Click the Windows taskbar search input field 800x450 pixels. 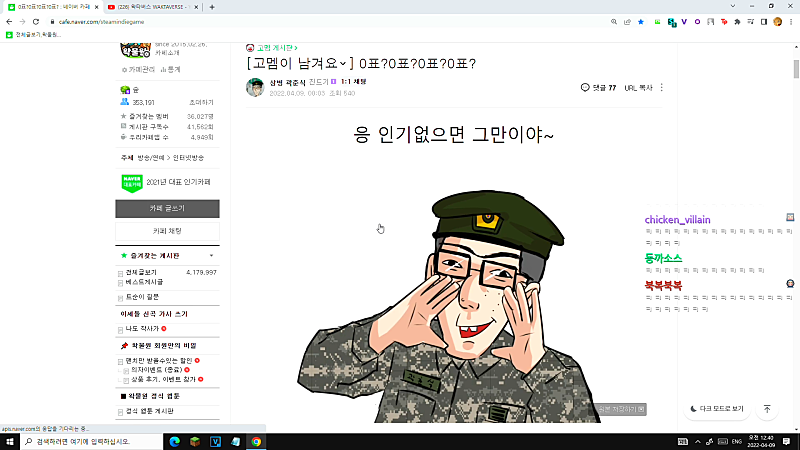[x=92, y=442]
